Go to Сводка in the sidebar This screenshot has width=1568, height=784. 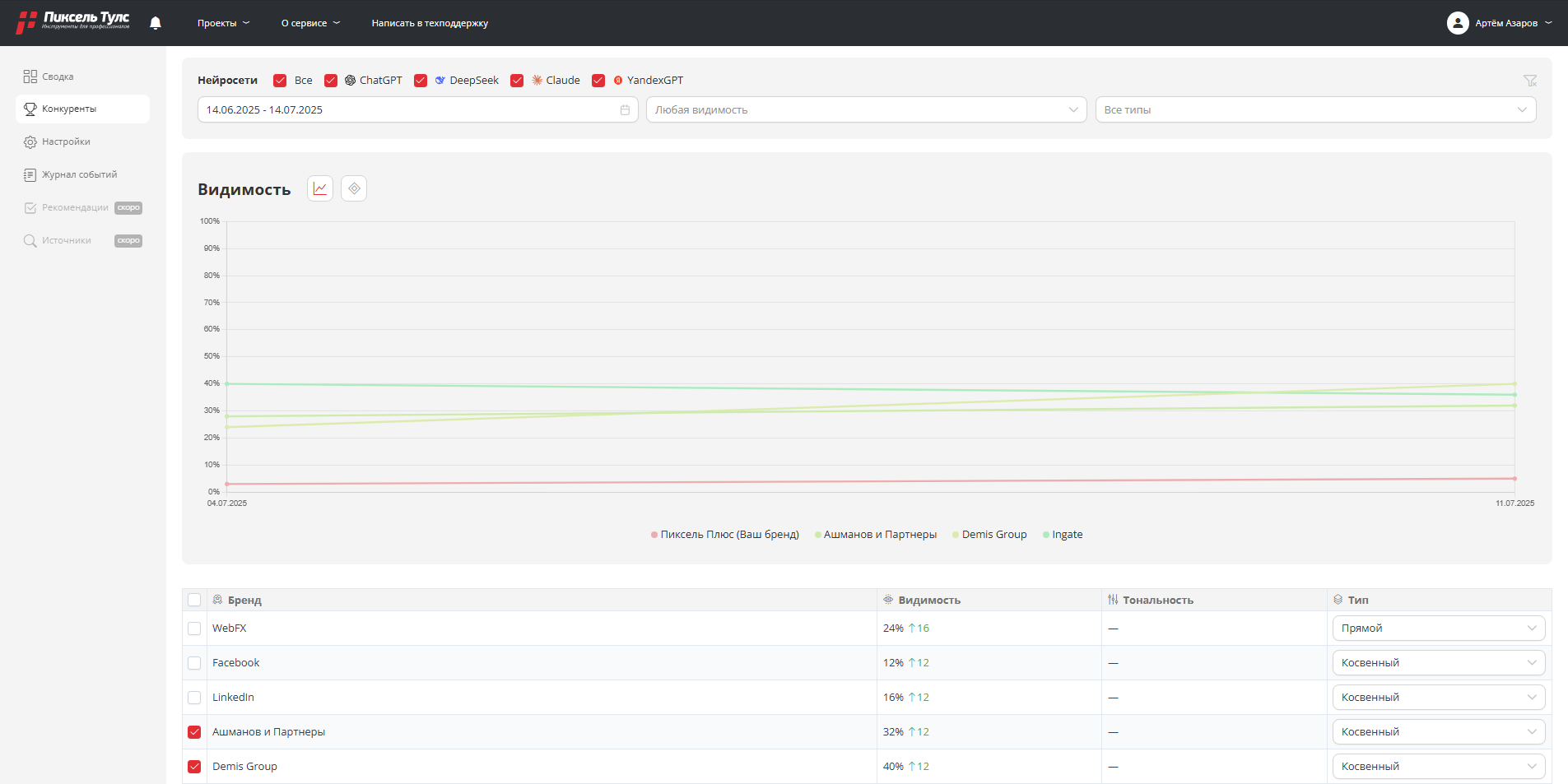click(82, 77)
